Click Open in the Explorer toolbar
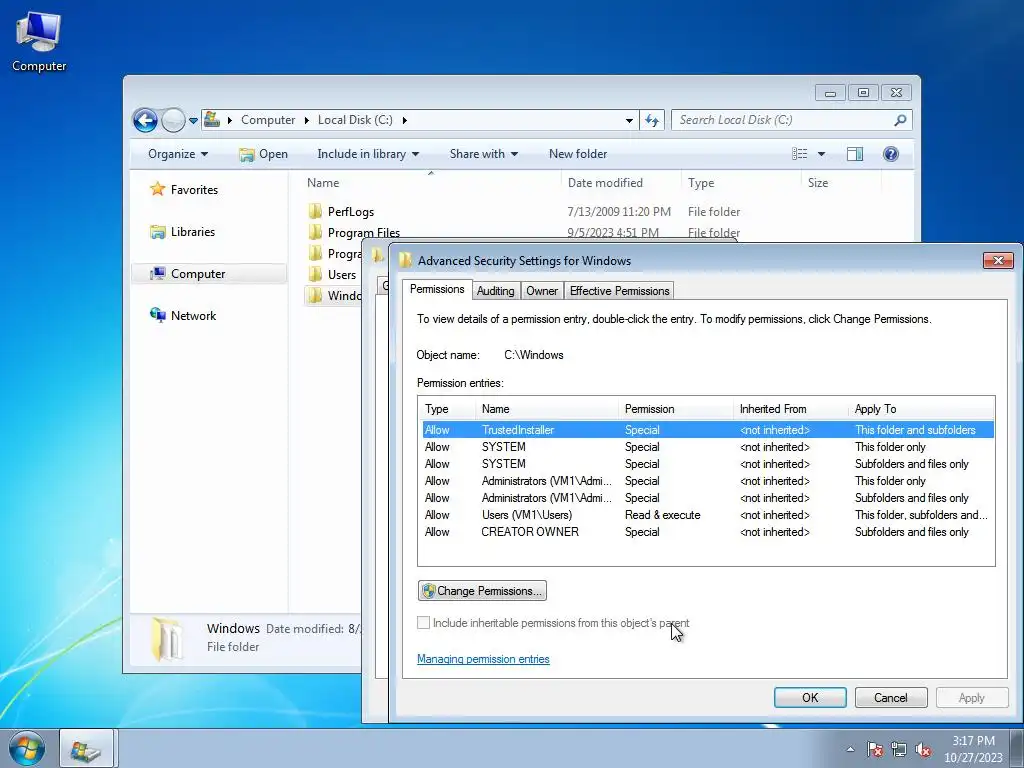The image size is (1024, 768). click(263, 154)
